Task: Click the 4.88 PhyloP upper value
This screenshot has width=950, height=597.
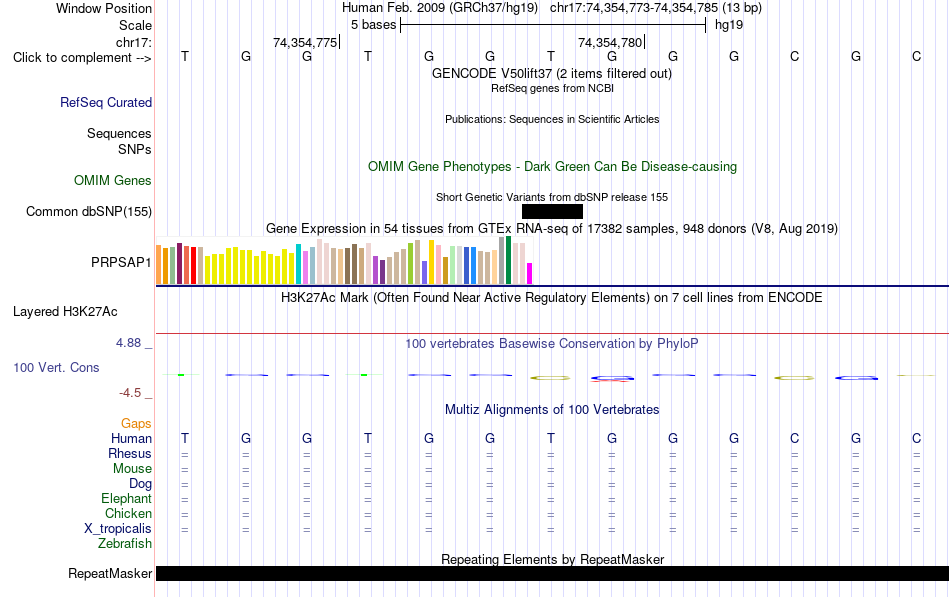Action: pyautogui.click(x=128, y=343)
